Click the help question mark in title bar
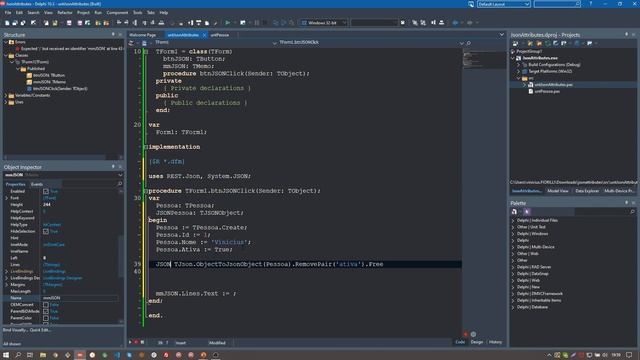The height and width of the screenshot is (360, 640). tap(591, 4)
